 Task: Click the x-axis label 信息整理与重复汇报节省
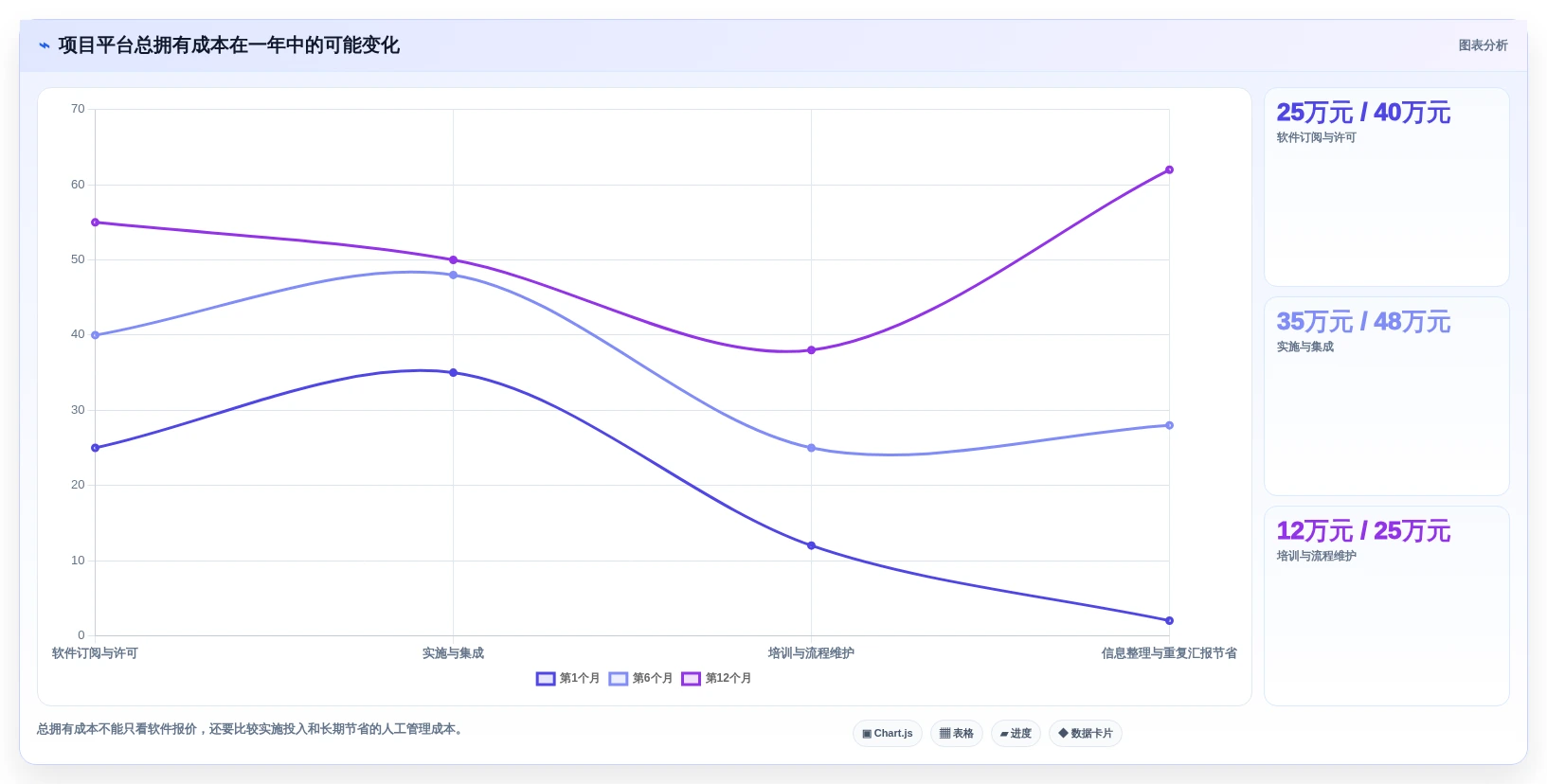point(1169,653)
